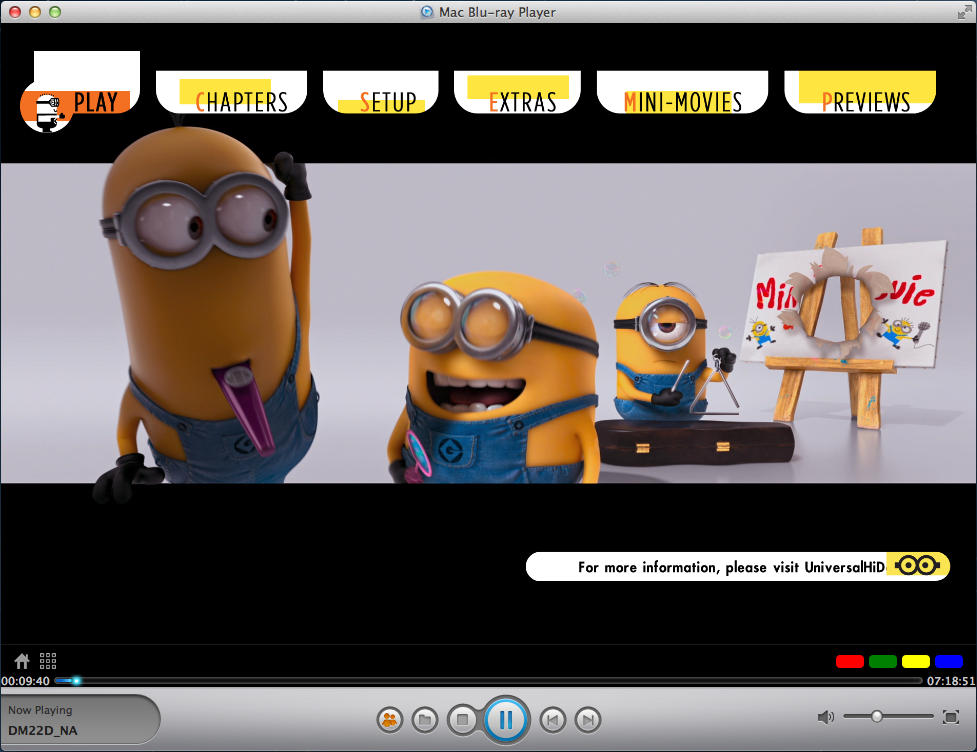Click the orange share/people icon

[389, 718]
